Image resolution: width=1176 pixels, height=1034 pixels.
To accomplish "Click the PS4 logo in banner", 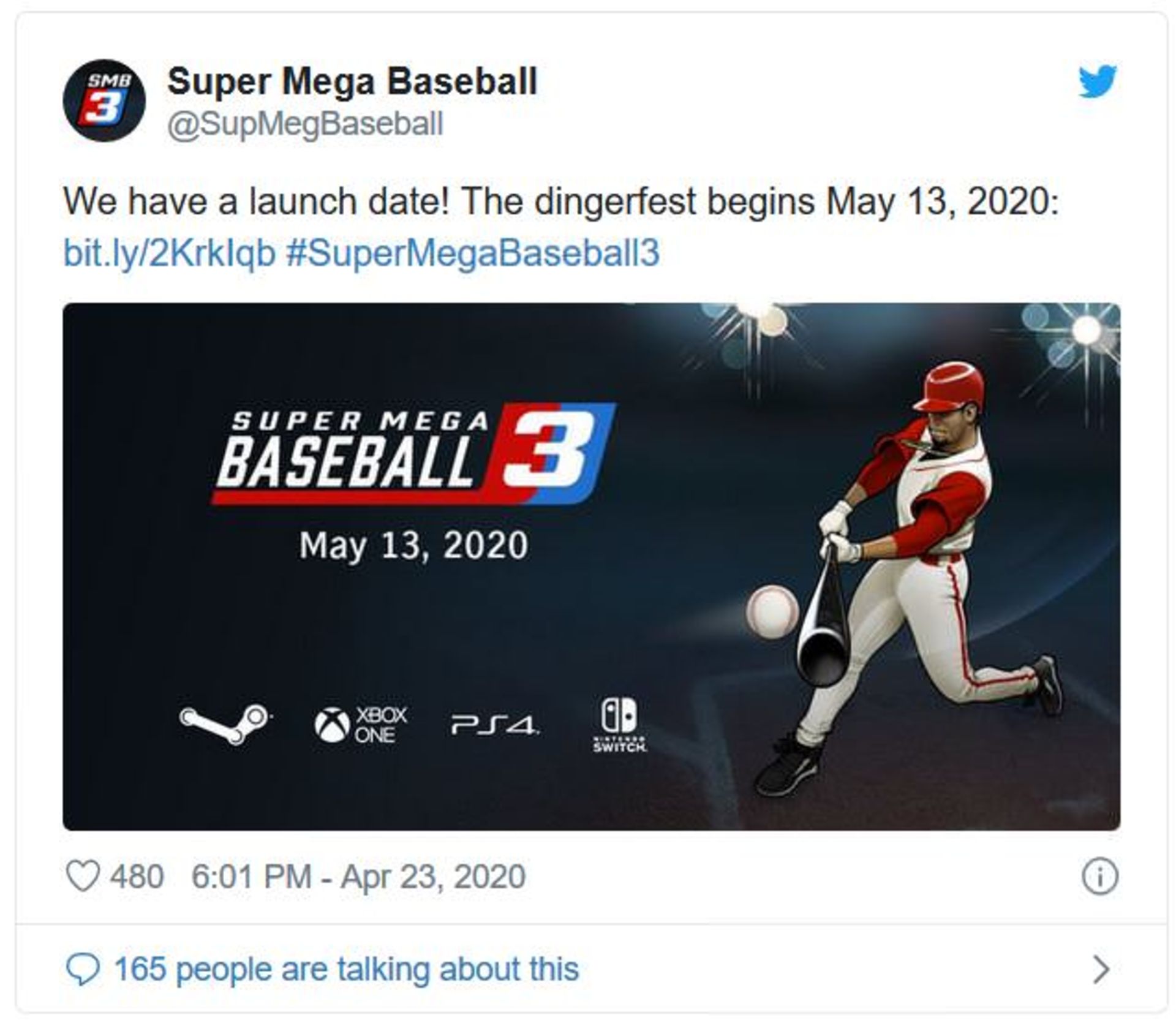I will 495,725.
